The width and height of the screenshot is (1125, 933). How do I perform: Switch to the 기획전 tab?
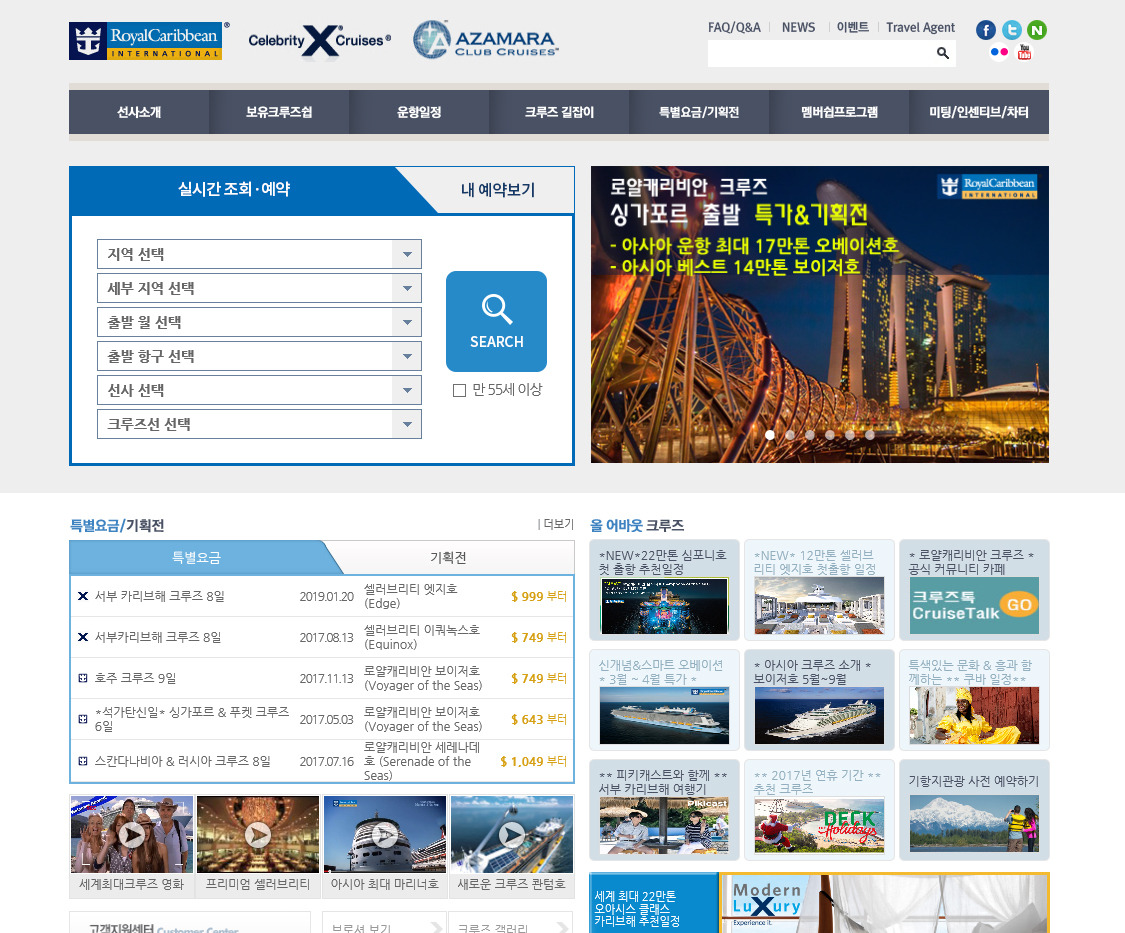coord(448,558)
